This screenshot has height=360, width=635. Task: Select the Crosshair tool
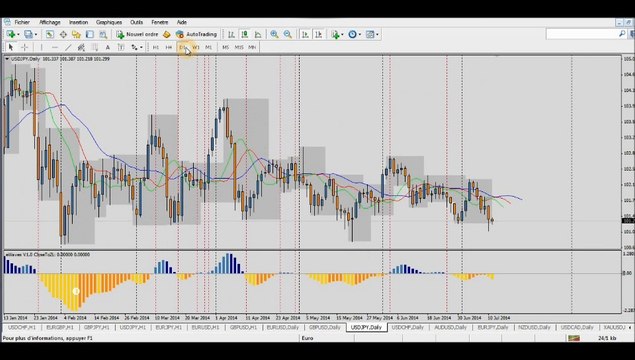tap(24, 47)
